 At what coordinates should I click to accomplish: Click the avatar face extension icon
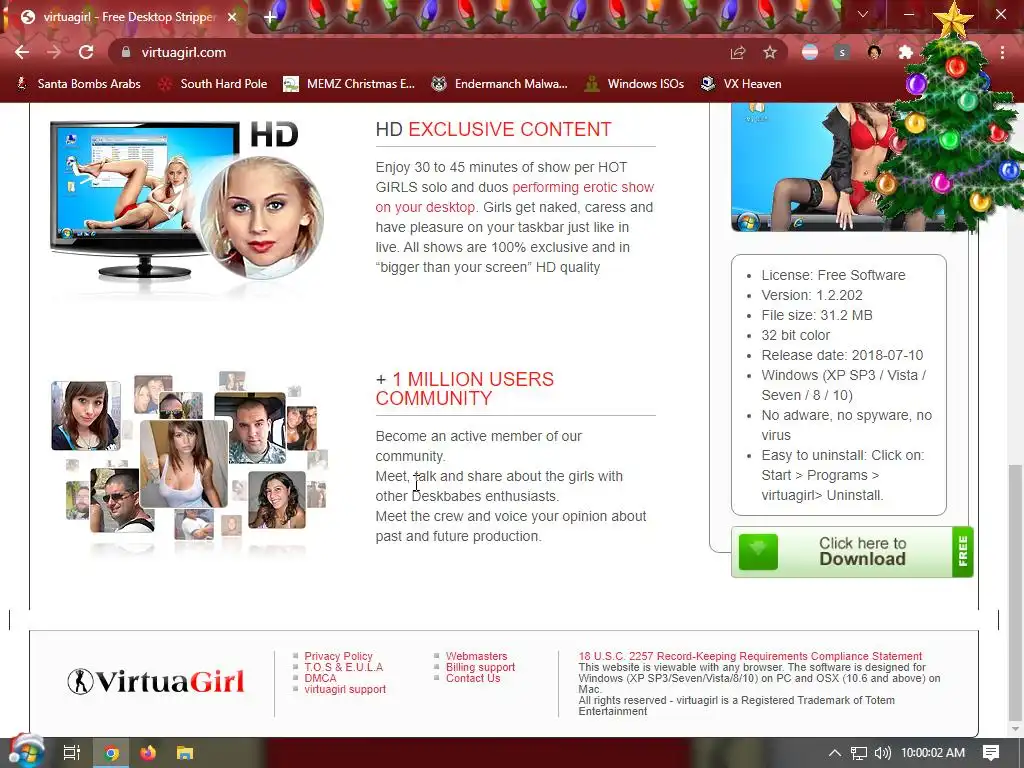point(874,52)
